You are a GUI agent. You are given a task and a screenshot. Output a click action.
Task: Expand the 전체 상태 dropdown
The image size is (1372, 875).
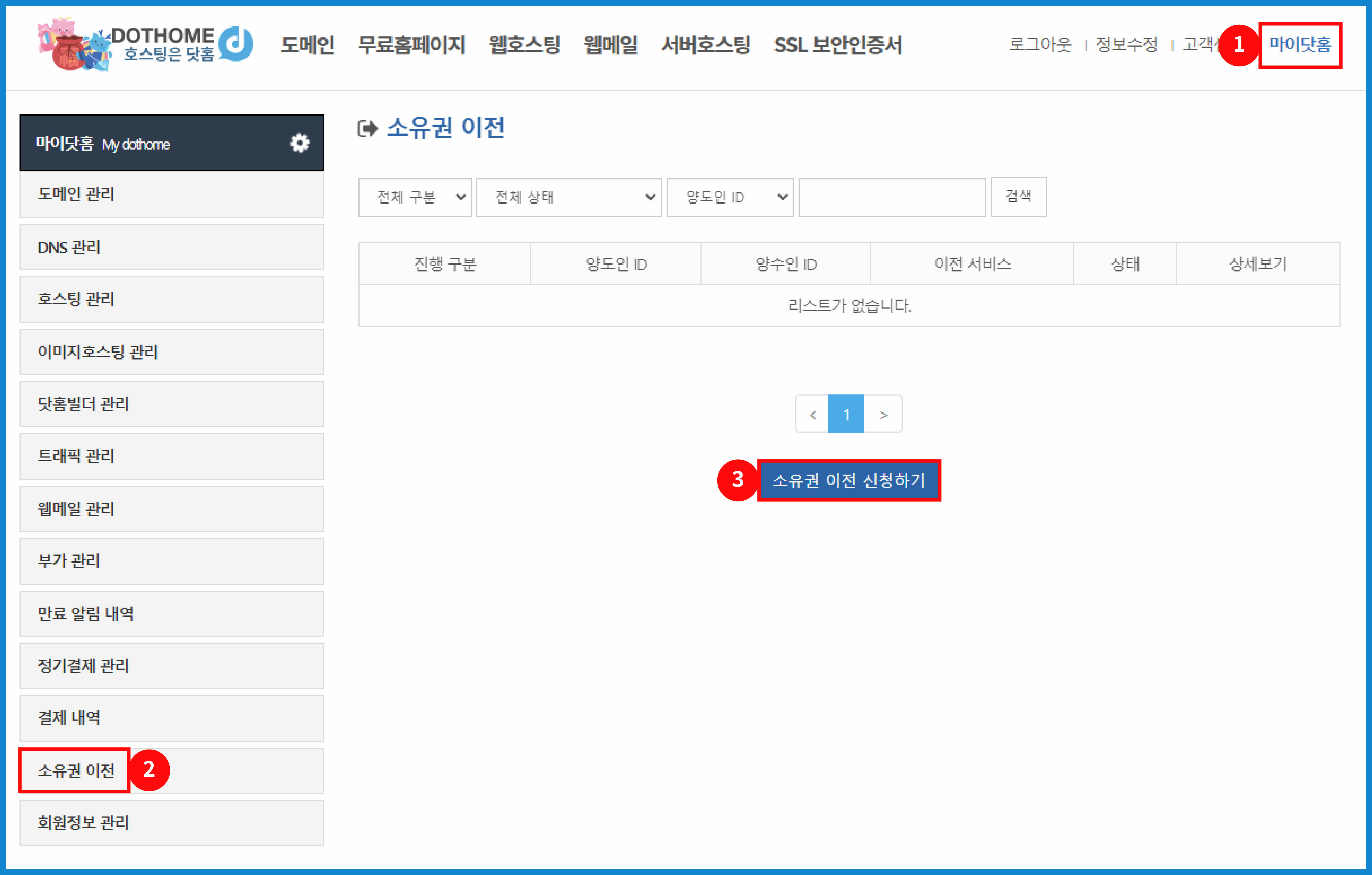pyautogui.click(x=569, y=197)
